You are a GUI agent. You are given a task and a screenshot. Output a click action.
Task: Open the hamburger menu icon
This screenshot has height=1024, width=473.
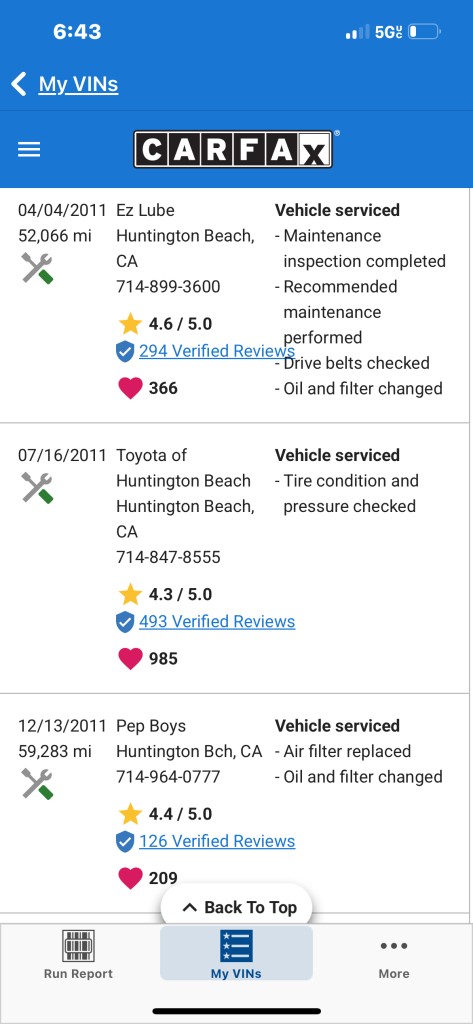pos(29,150)
